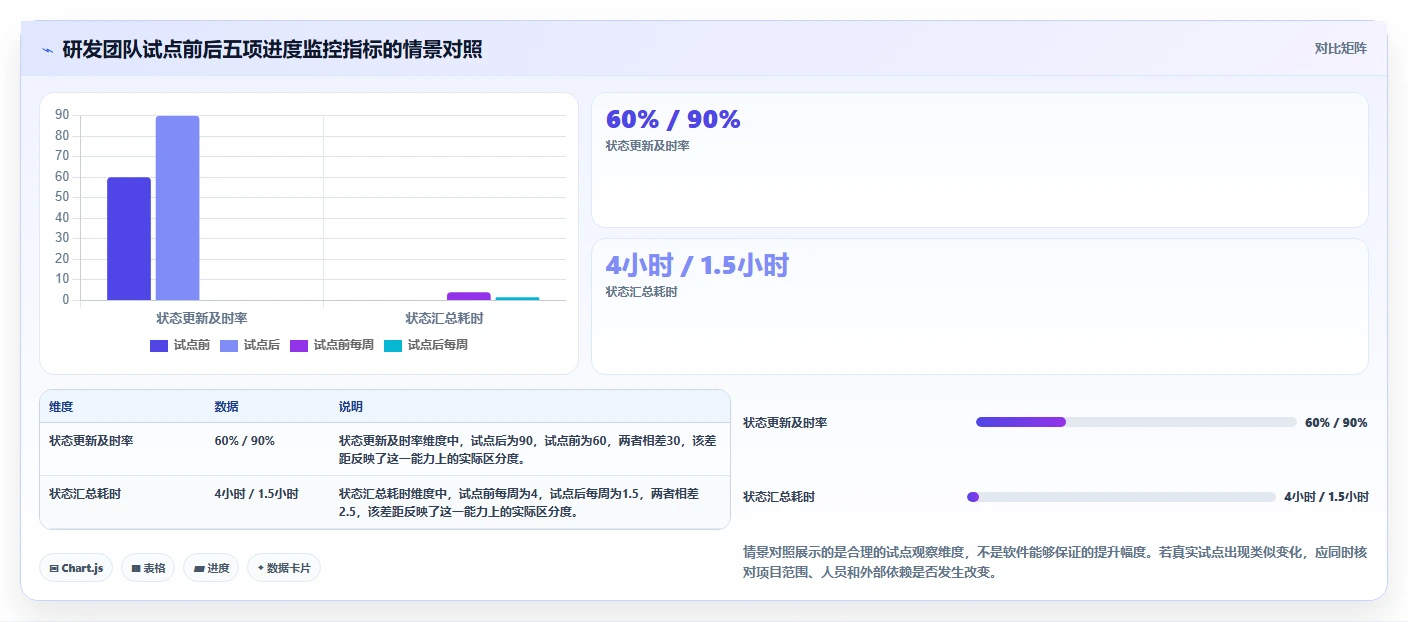Click the 数据卡片 tag chip
Viewport: 1408px width, 622px height.
click(284, 568)
